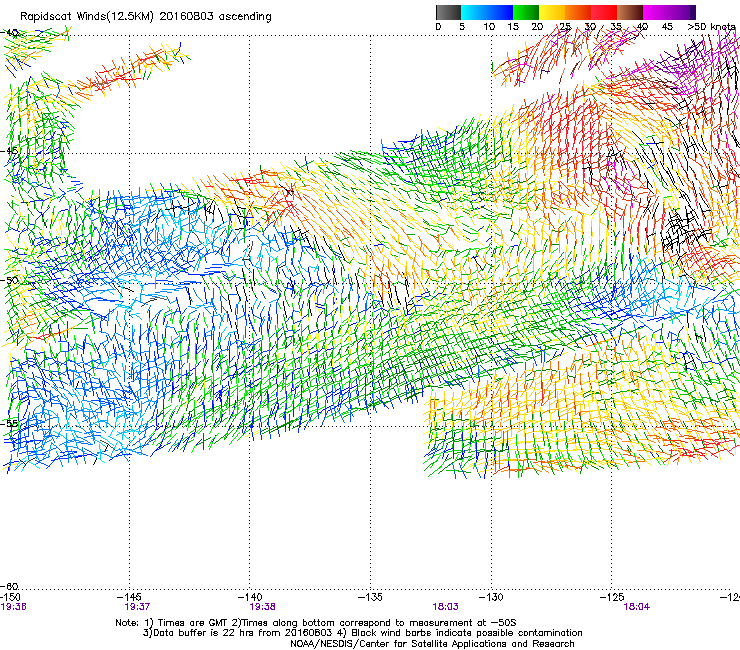Click the 'Times are GMT' note line

316,623
